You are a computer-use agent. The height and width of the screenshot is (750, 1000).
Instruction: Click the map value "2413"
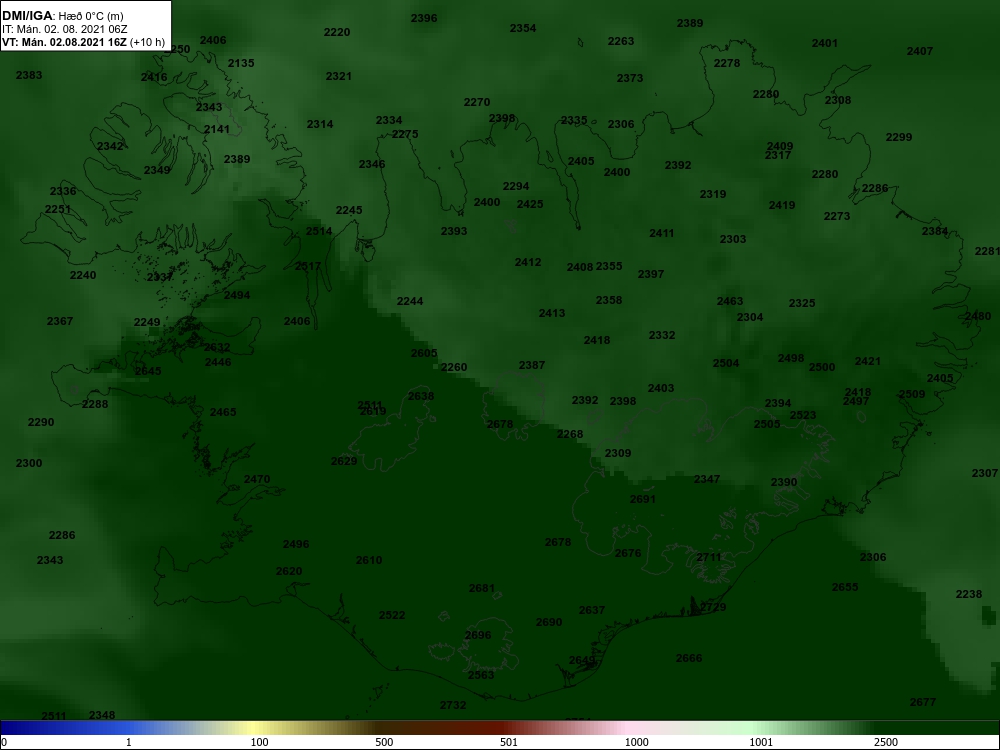click(x=552, y=313)
